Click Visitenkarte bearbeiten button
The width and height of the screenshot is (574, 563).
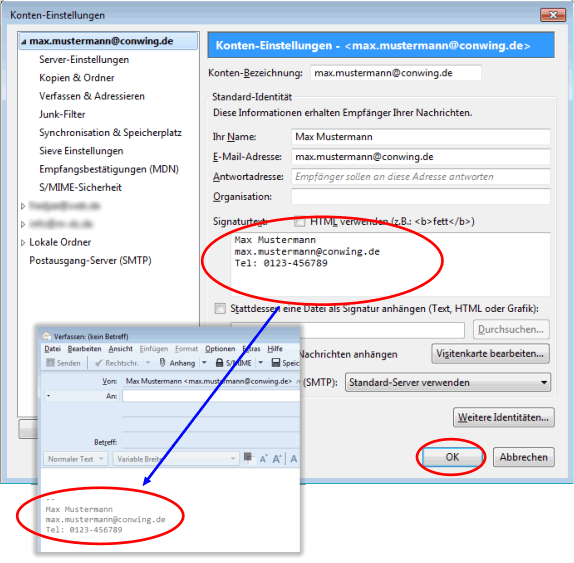pos(490,354)
